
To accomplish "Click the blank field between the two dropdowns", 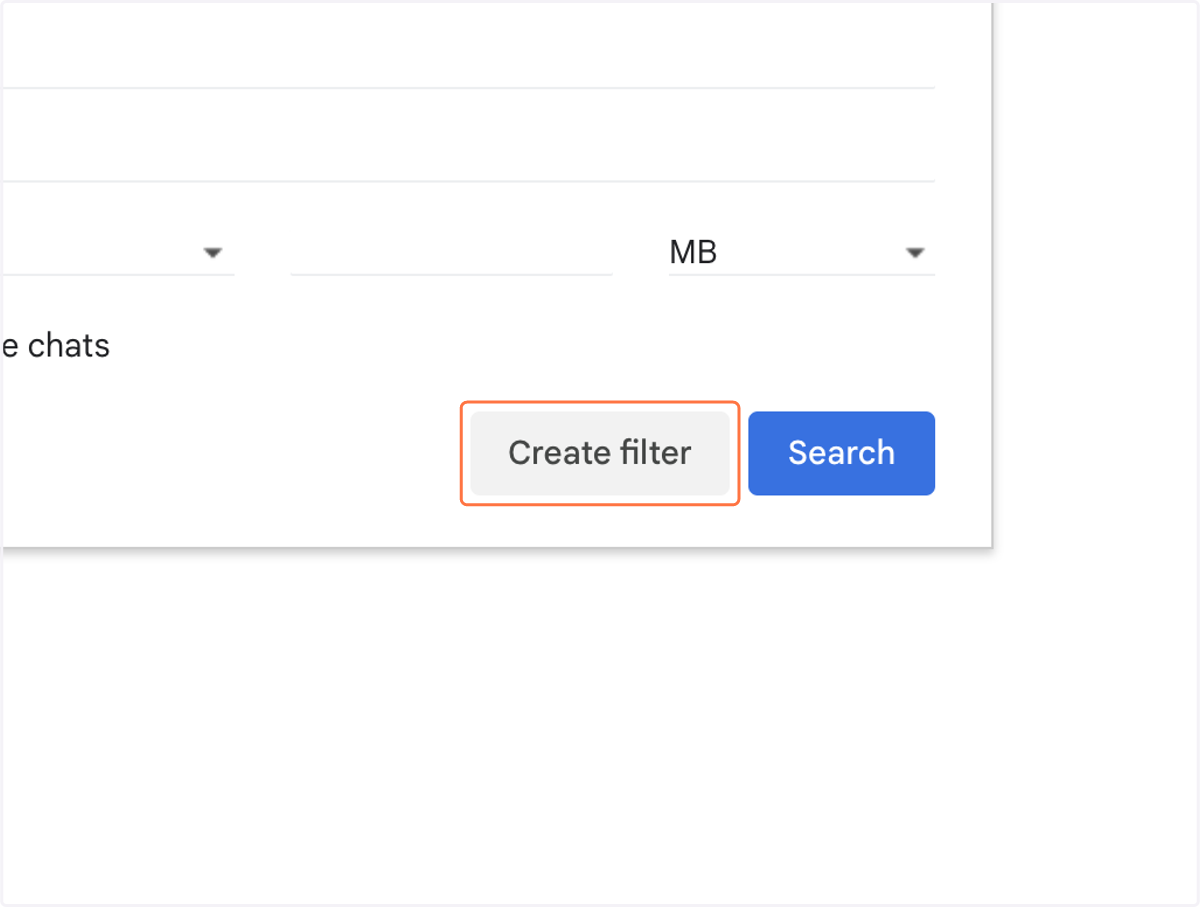I will pos(451,252).
